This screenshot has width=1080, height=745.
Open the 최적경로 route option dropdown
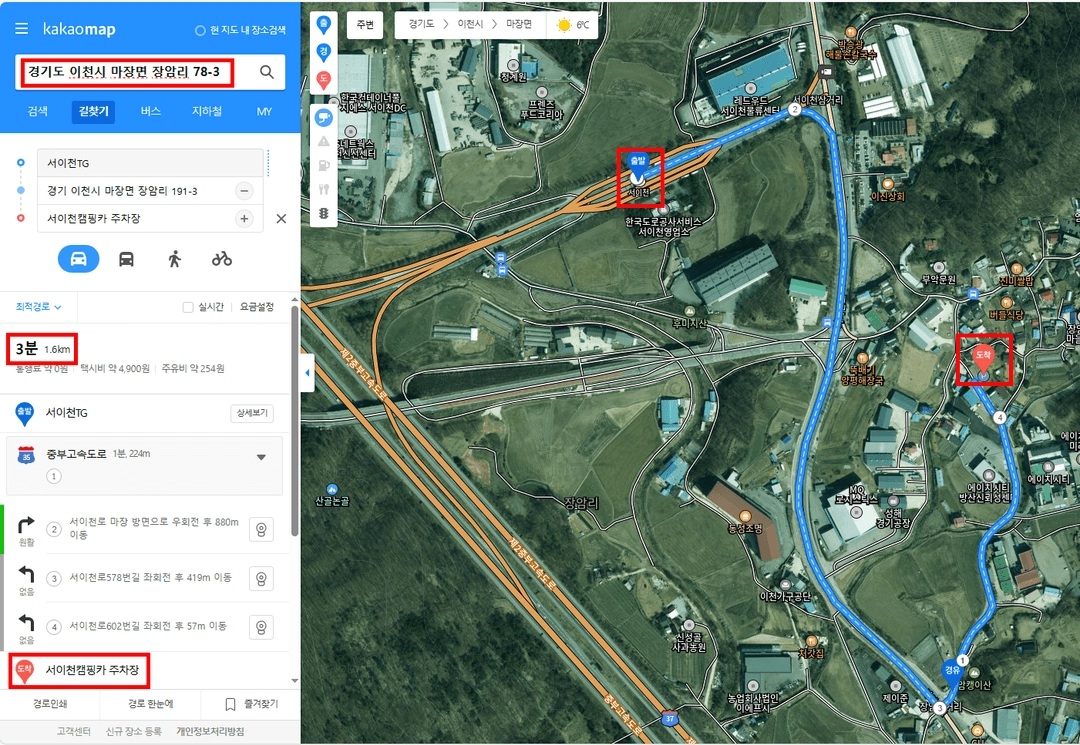click(39, 306)
